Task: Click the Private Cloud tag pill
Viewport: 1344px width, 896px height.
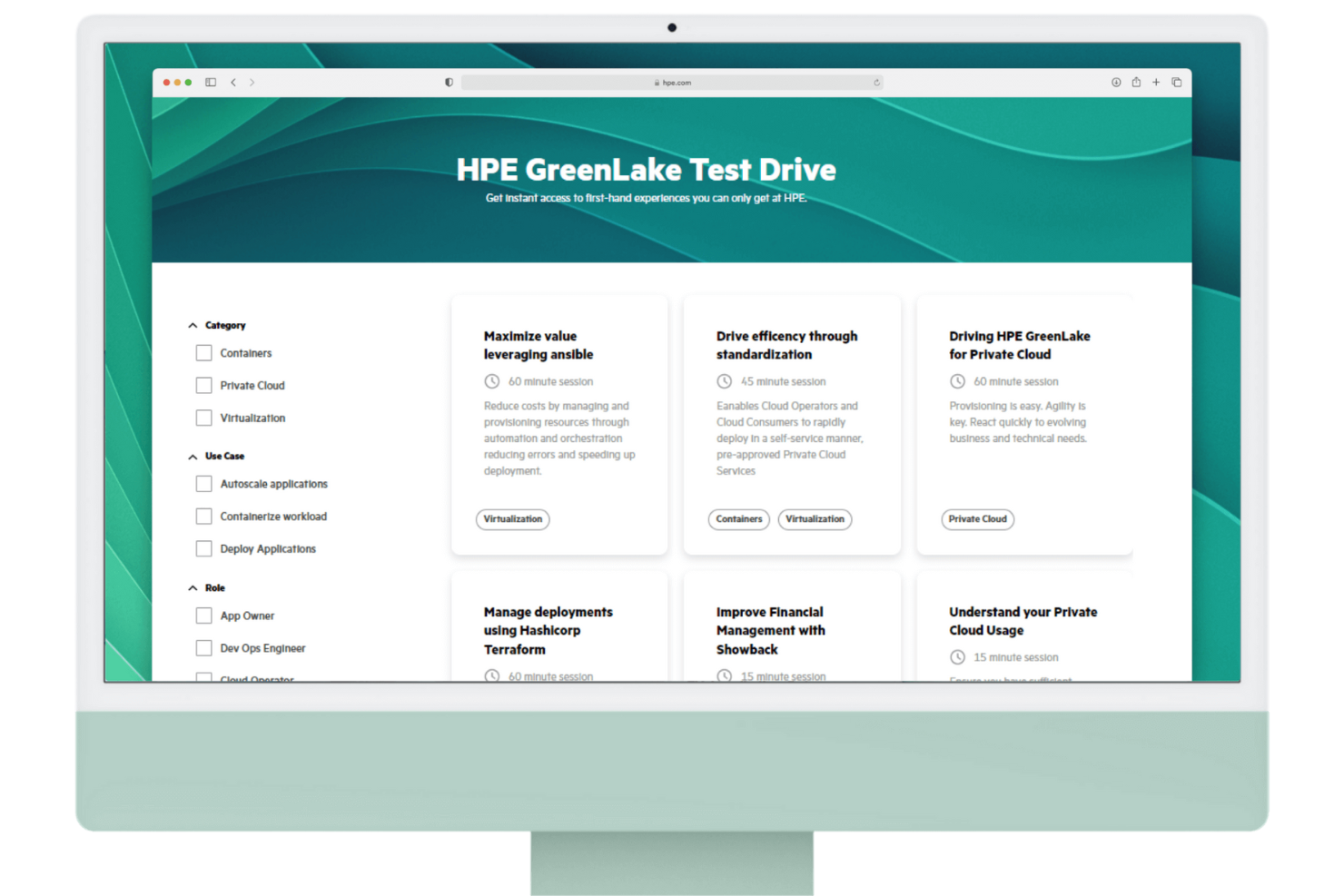Action: tap(977, 519)
